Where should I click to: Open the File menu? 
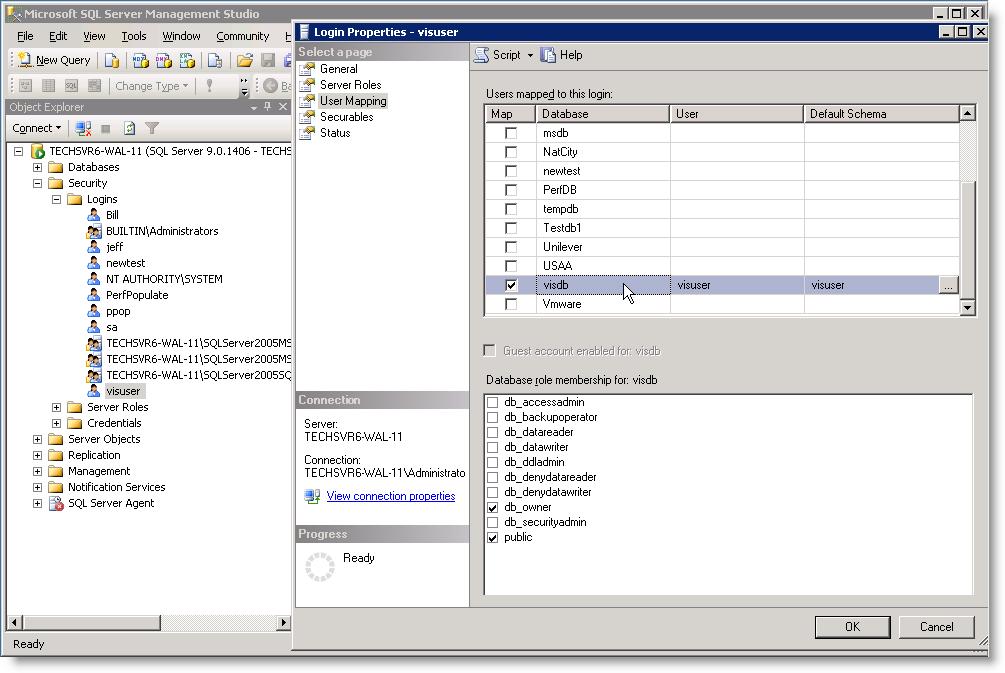[x=25, y=37]
